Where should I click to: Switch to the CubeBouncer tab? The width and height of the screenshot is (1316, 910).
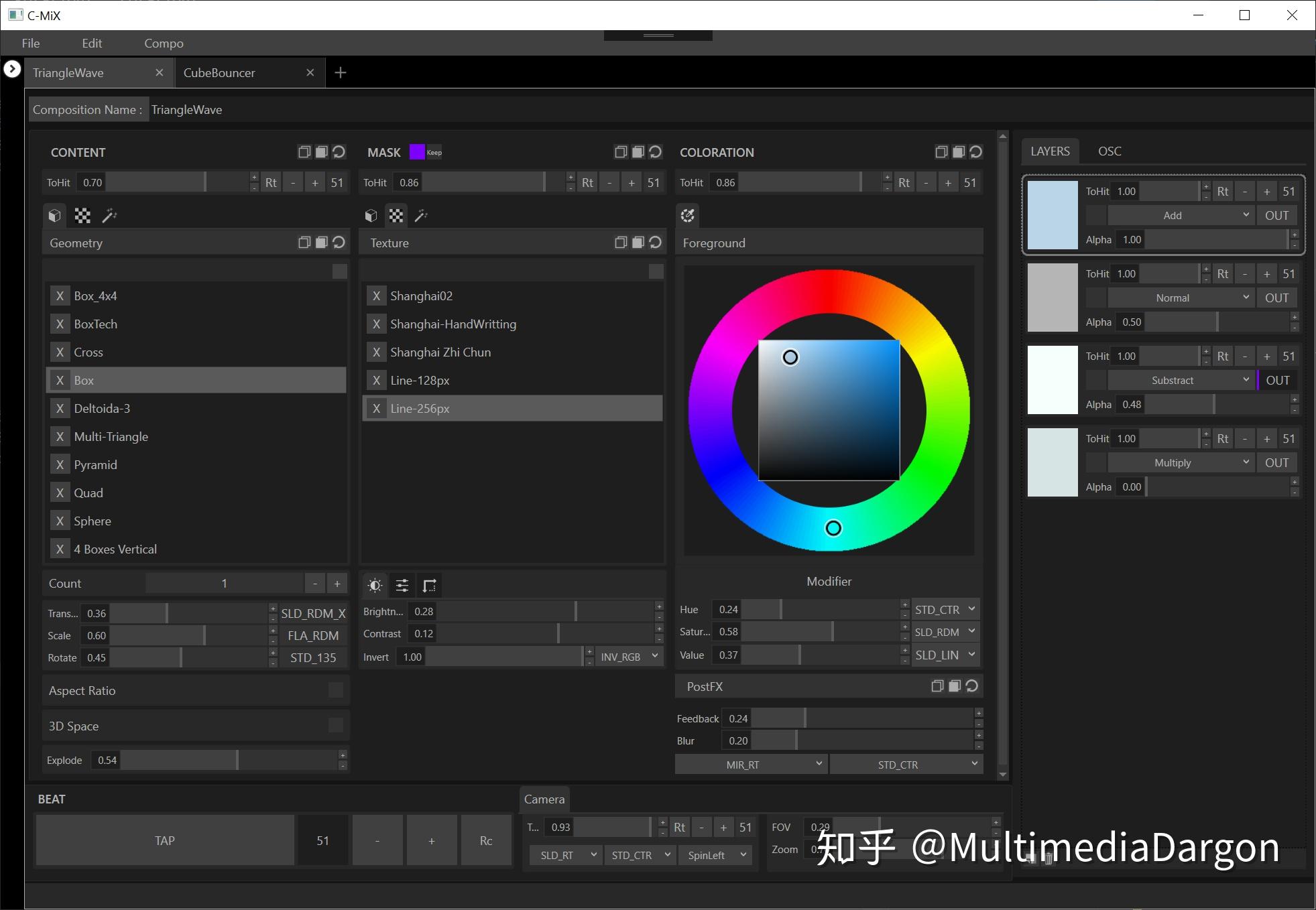point(219,72)
